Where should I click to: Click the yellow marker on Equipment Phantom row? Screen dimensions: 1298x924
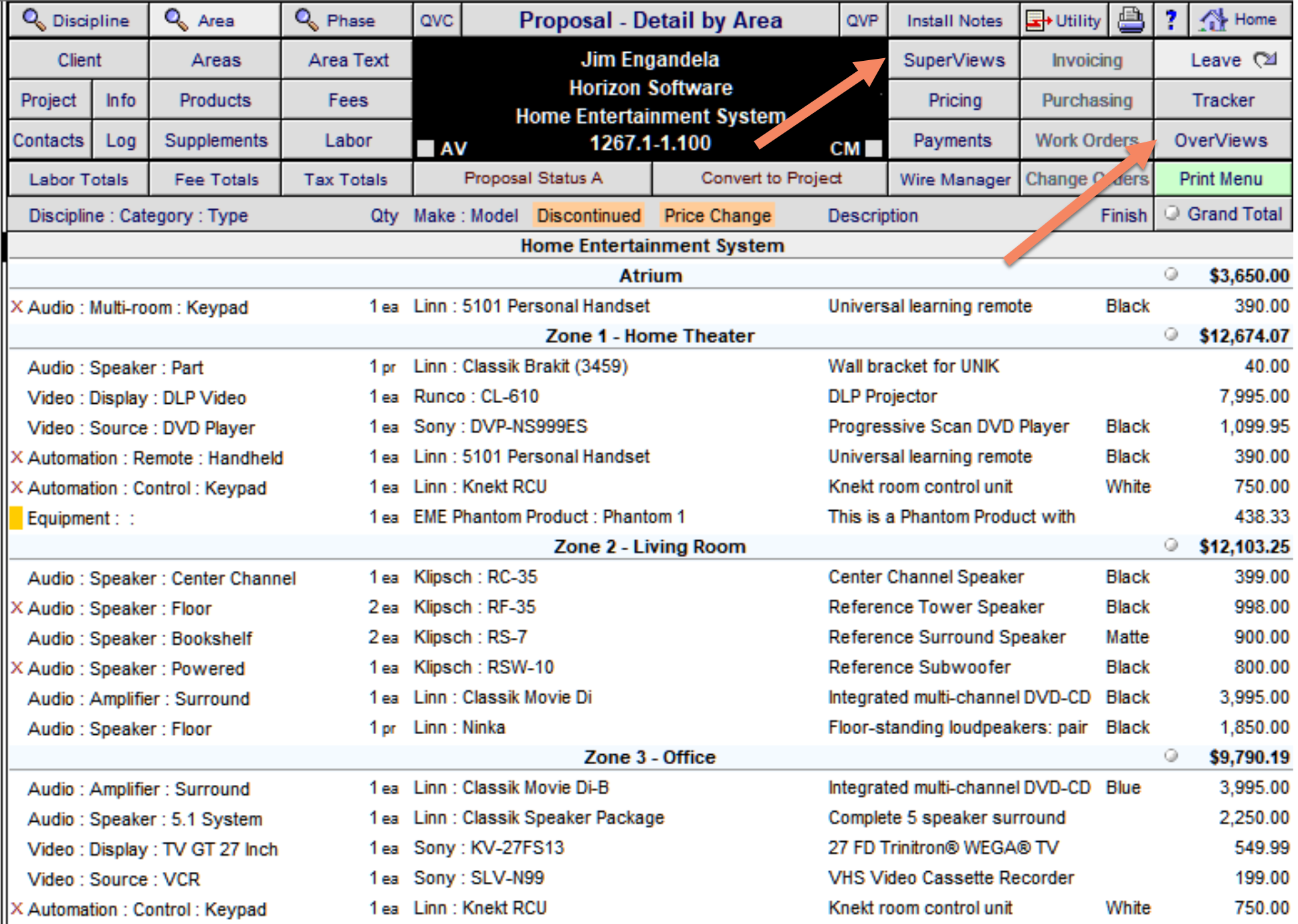tap(17, 517)
